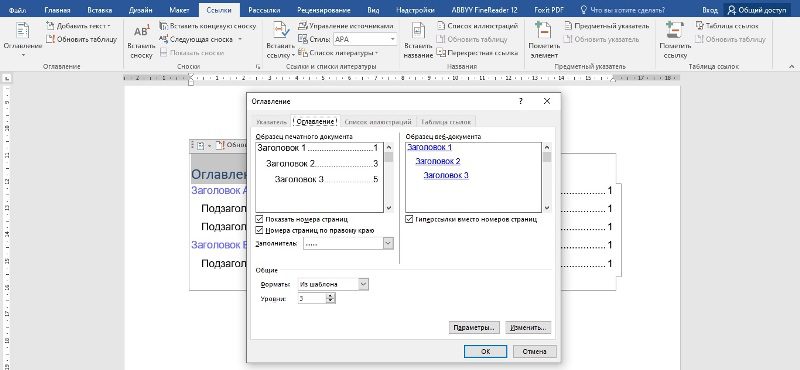
Task: Select the Список иллюстраций dialog tab
Action: [x=378, y=121]
